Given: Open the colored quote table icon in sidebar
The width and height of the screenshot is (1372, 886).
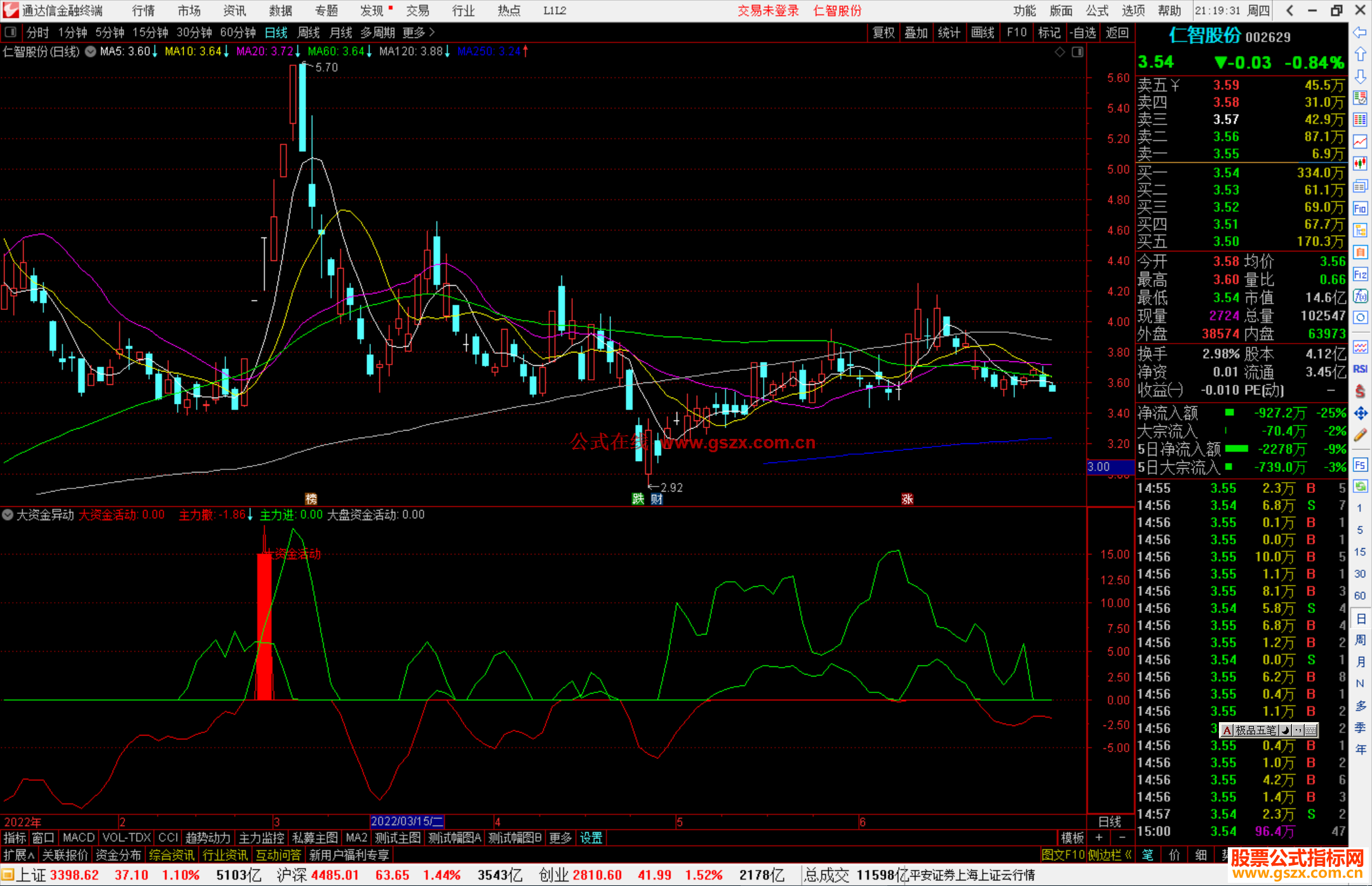Looking at the screenshot, I should [x=1360, y=120].
